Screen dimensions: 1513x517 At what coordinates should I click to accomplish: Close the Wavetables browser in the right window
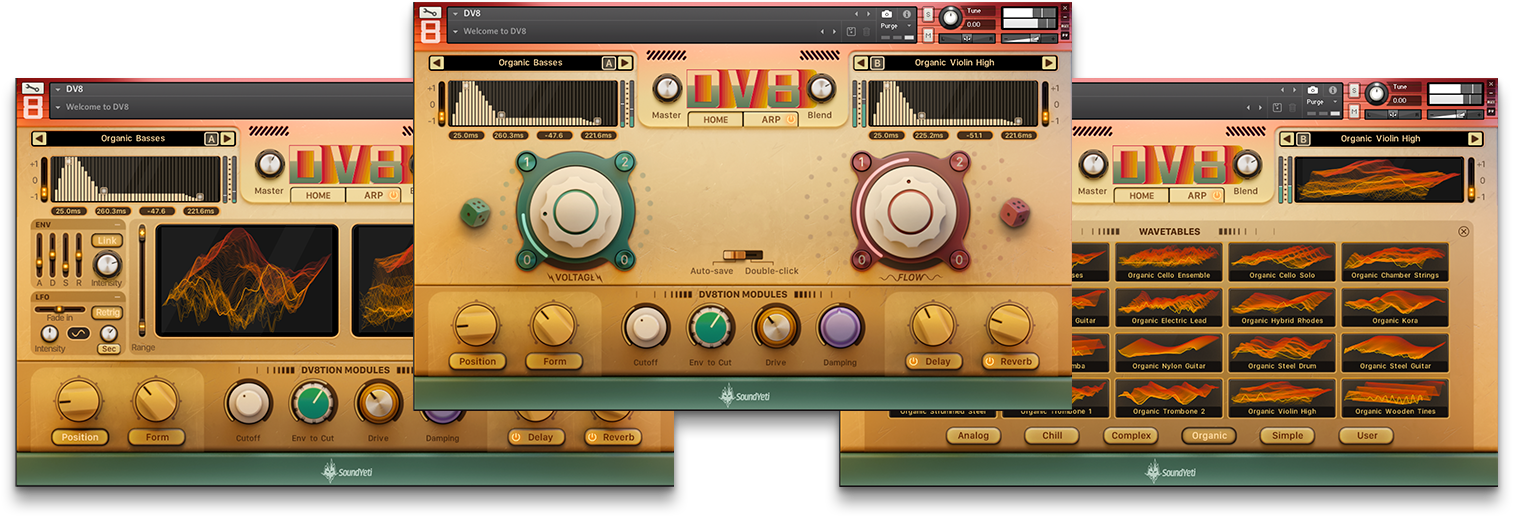click(x=1464, y=231)
